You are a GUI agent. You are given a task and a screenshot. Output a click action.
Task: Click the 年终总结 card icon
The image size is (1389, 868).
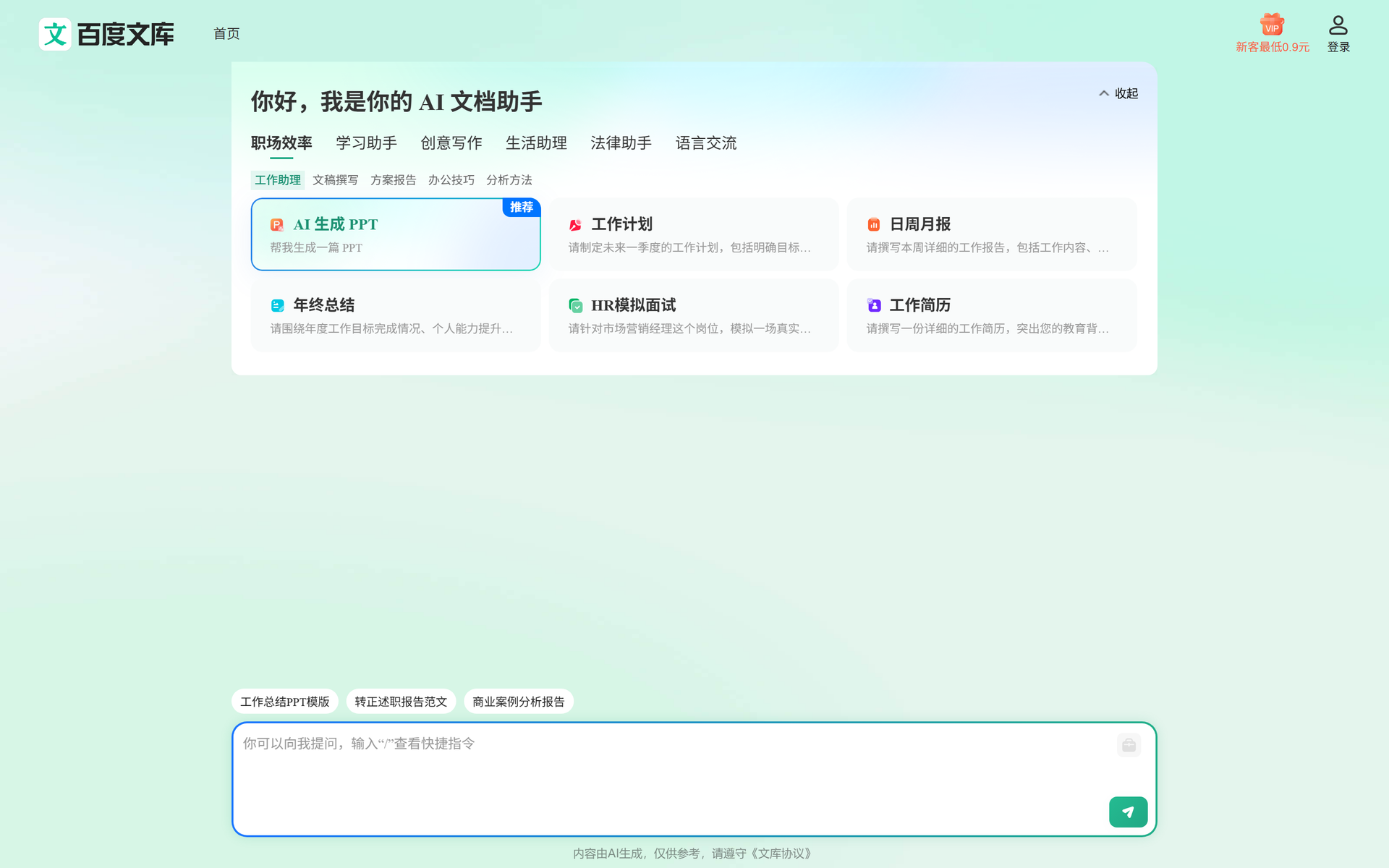pos(277,306)
